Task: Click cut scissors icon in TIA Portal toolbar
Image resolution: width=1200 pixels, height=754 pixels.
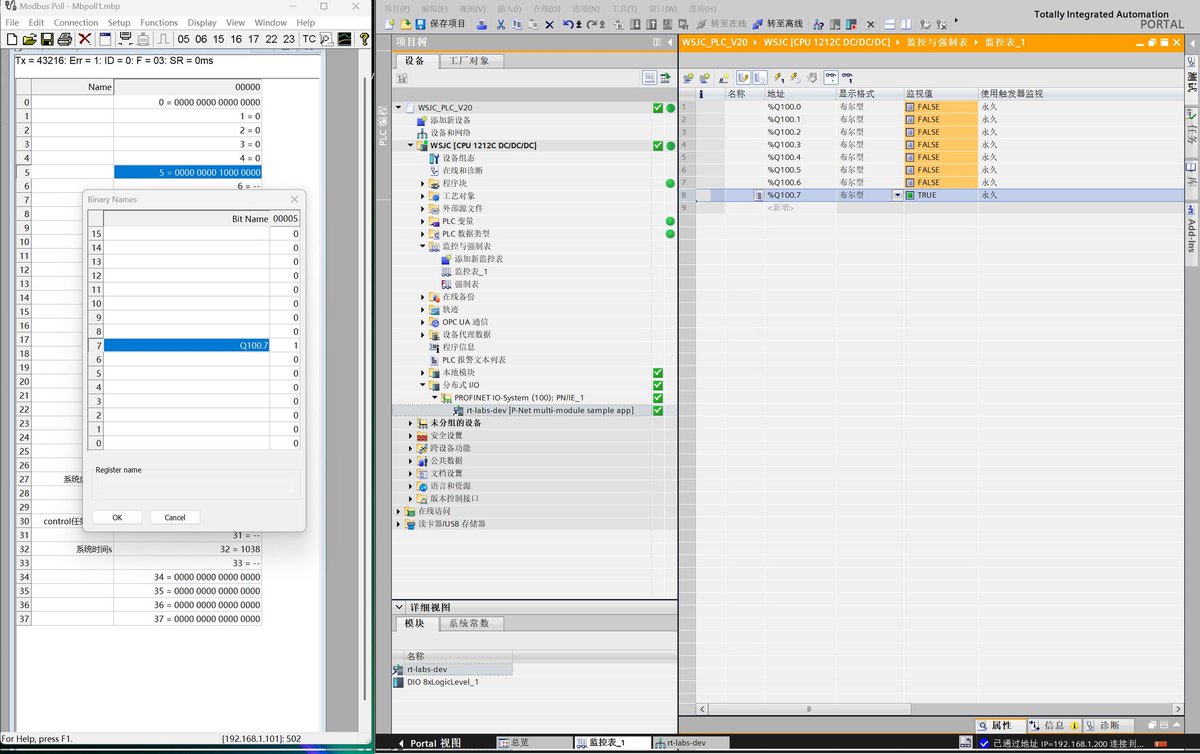Action: pos(501,23)
